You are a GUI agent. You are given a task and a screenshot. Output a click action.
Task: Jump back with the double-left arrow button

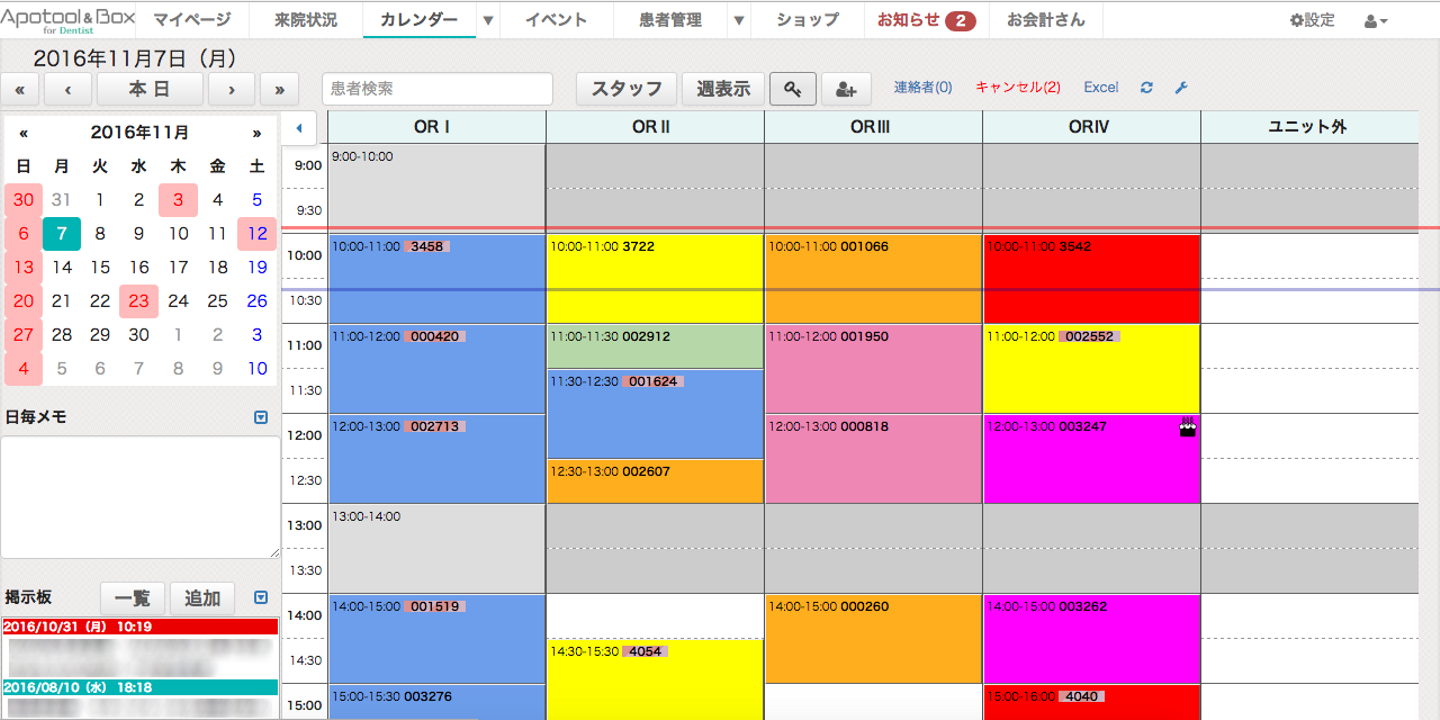pos(20,89)
